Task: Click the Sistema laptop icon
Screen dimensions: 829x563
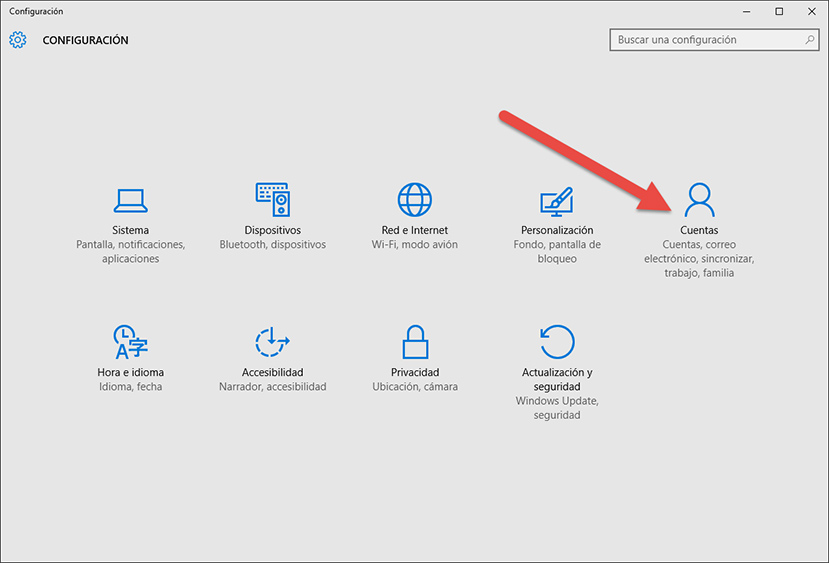Action: pyautogui.click(x=130, y=200)
